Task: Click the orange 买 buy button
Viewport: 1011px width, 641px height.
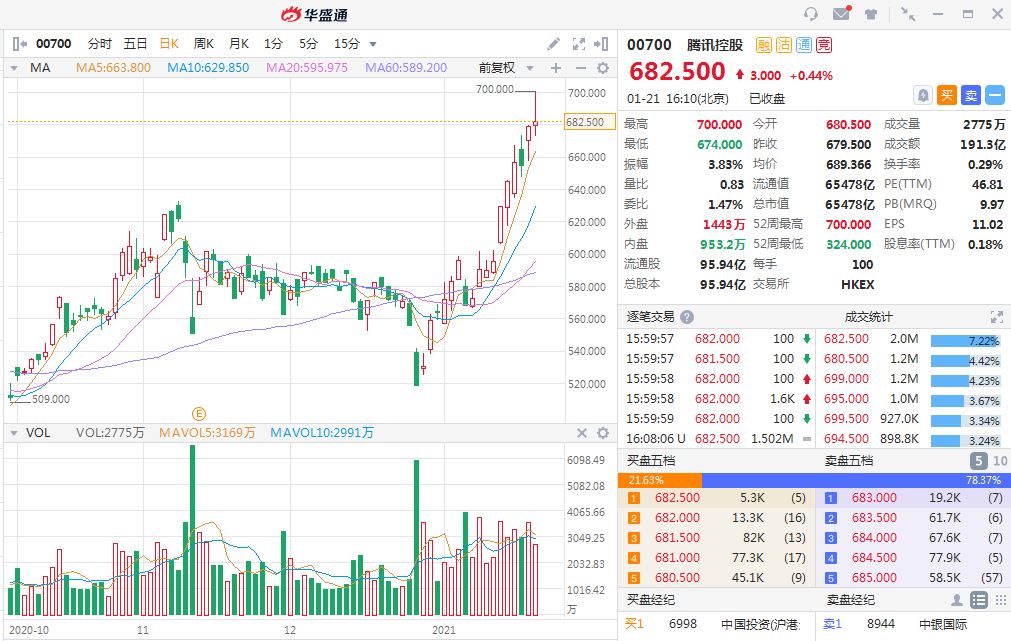Action: click(947, 95)
